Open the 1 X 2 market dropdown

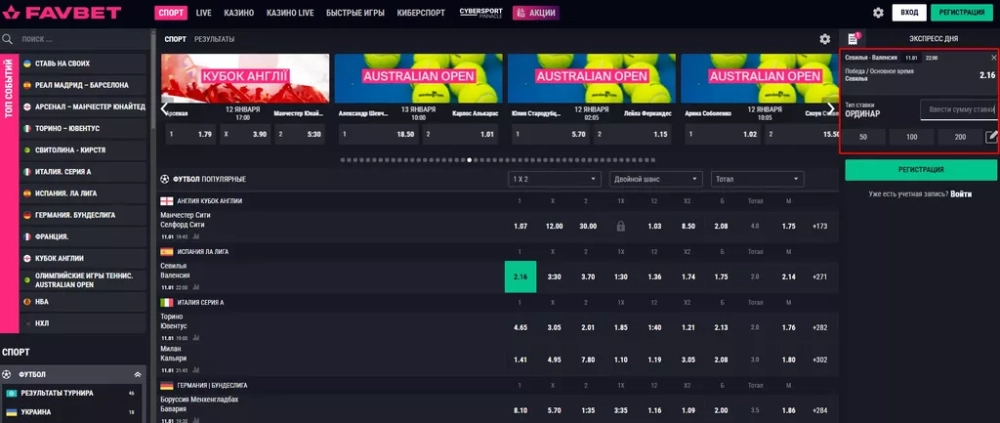[x=555, y=179]
